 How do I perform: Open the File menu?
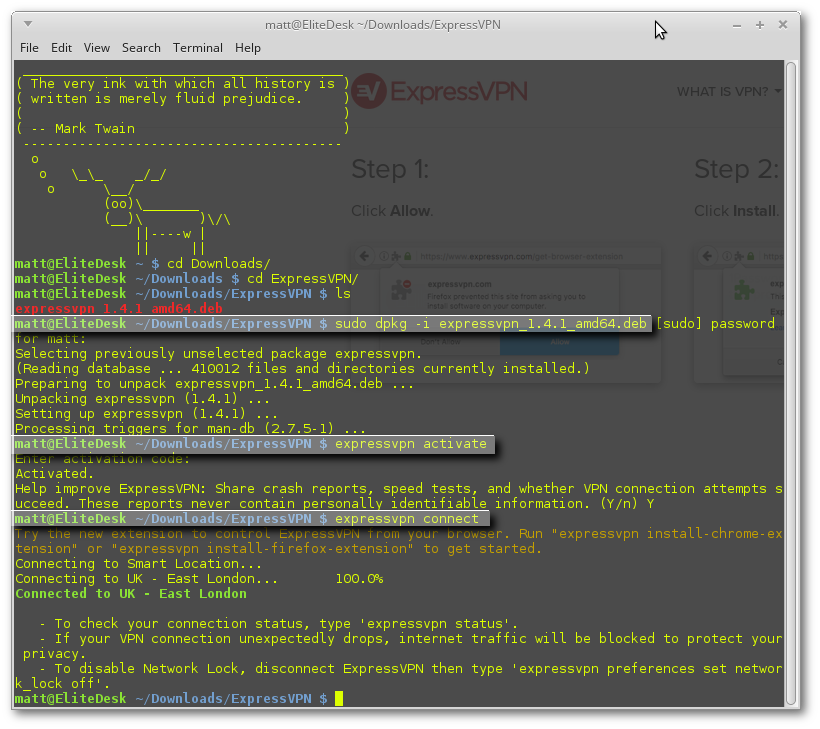point(29,47)
